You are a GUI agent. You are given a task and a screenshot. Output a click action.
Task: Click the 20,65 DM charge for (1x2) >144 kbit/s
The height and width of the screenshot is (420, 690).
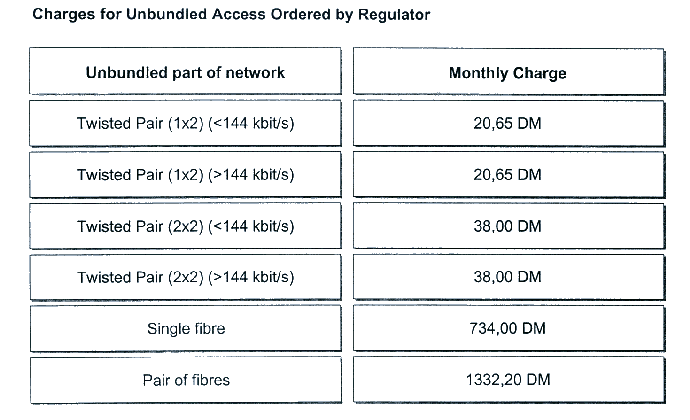coord(509,174)
